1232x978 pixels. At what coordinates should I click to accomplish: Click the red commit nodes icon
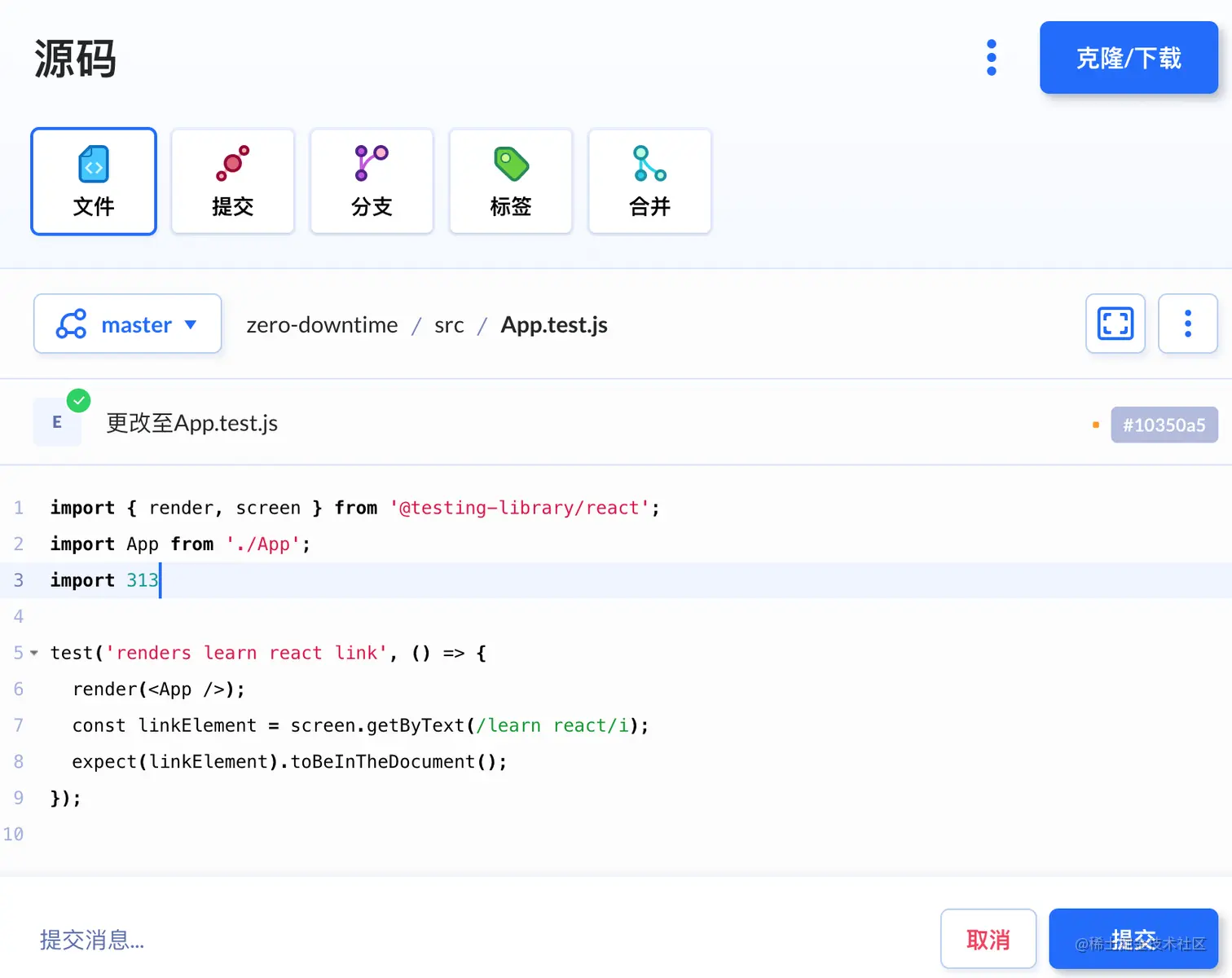click(232, 163)
